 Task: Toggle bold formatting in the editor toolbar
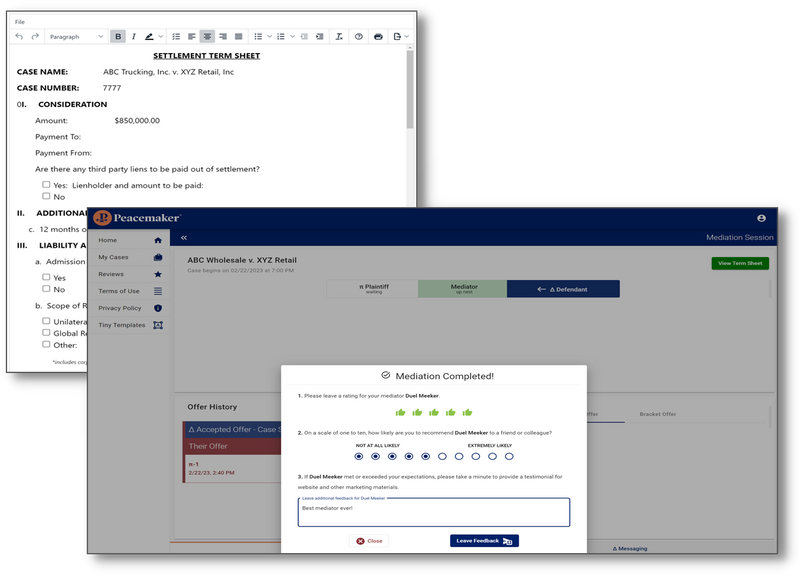tap(118, 36)
